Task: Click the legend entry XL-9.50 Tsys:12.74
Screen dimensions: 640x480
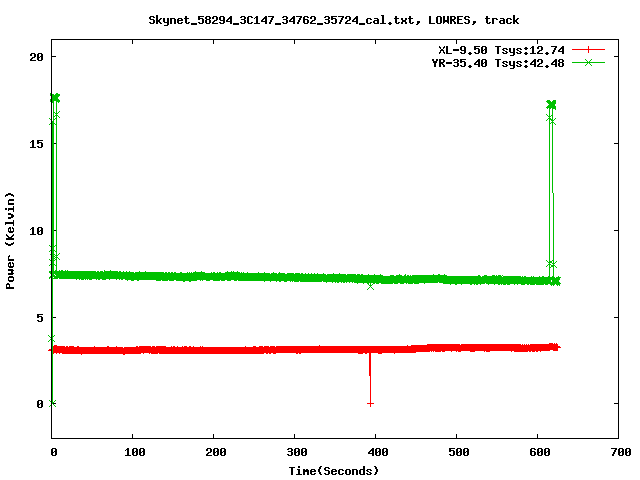Action: [x=501, y=50]
